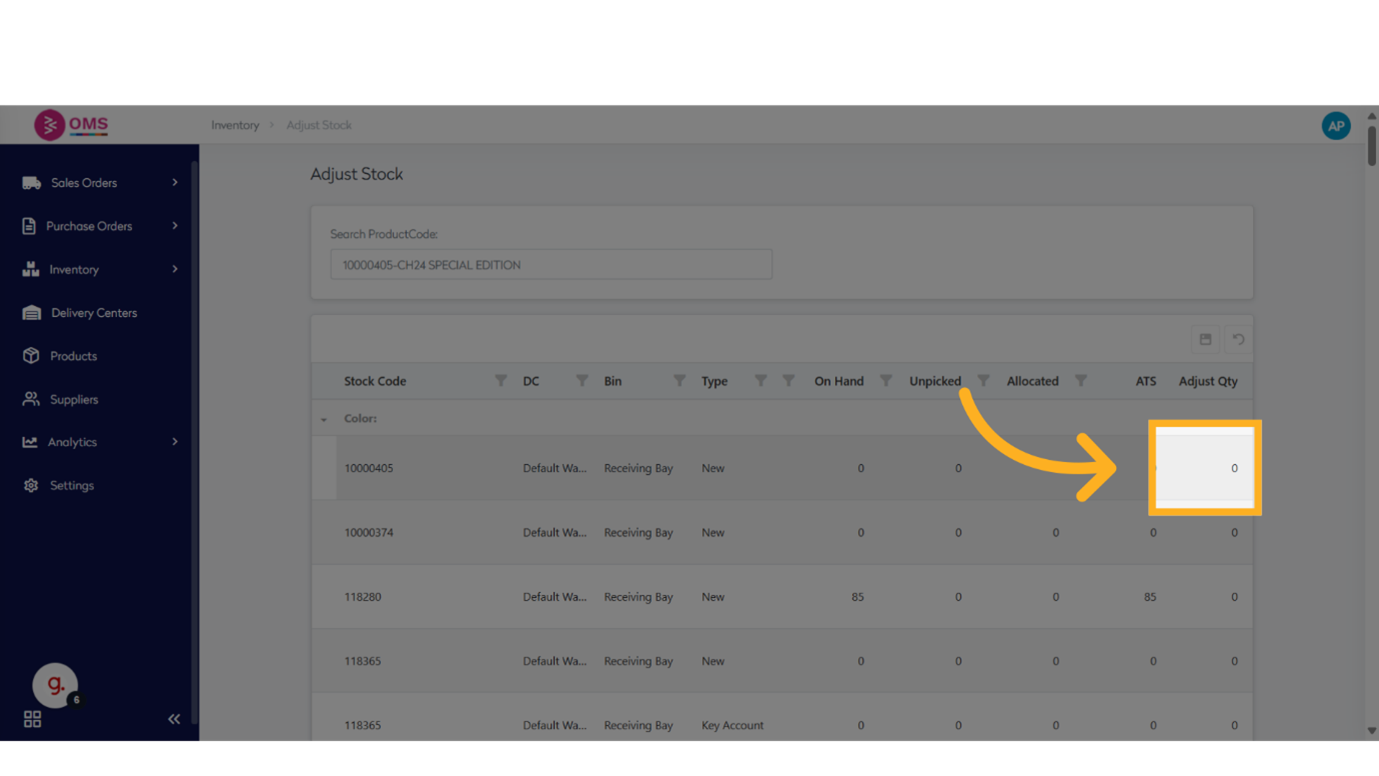Open the grid apps icon in sidebar

click(32, 719)
